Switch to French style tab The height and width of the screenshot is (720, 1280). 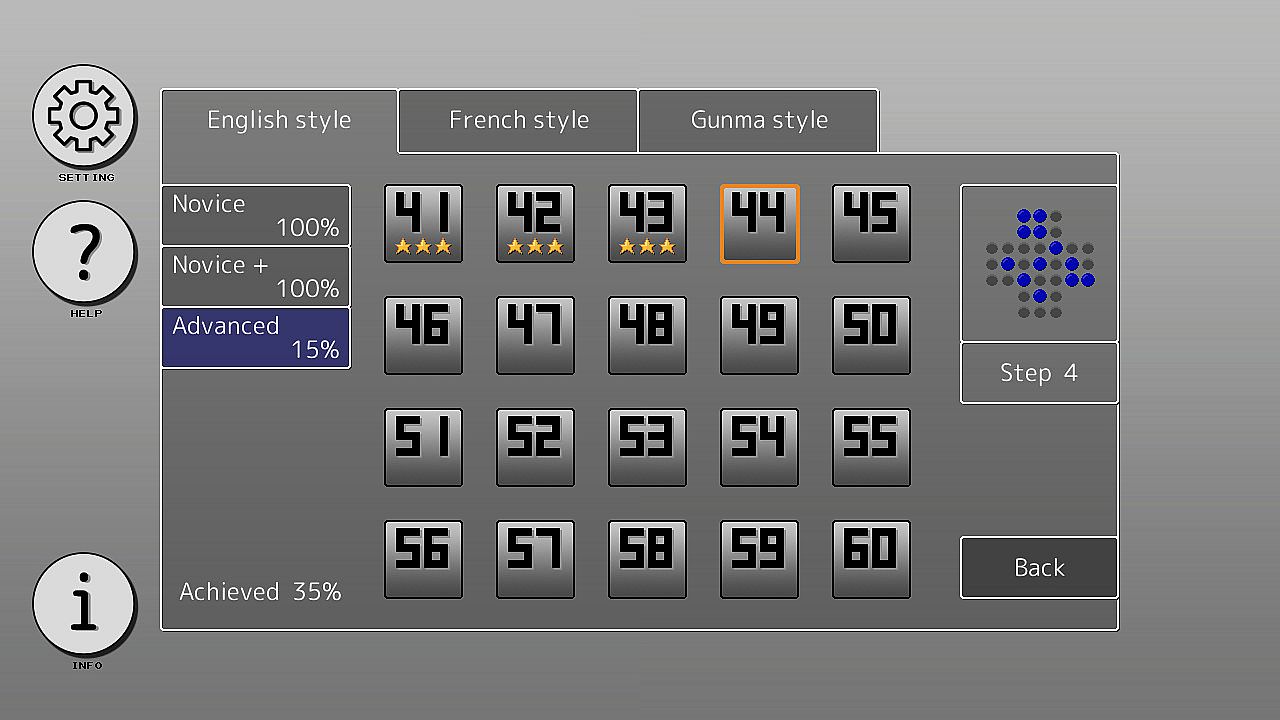(518, 121)
